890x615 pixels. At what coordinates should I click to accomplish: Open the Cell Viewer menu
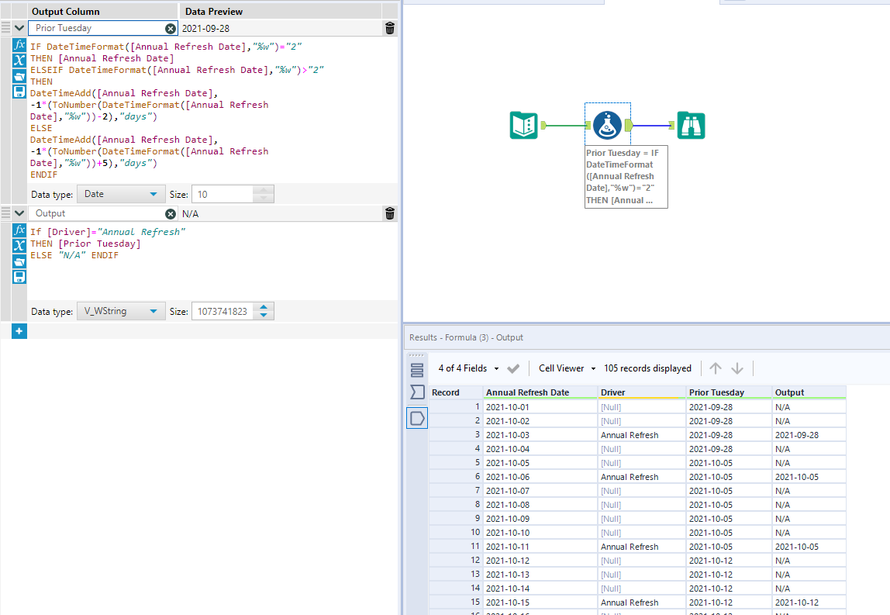point(566,369)
